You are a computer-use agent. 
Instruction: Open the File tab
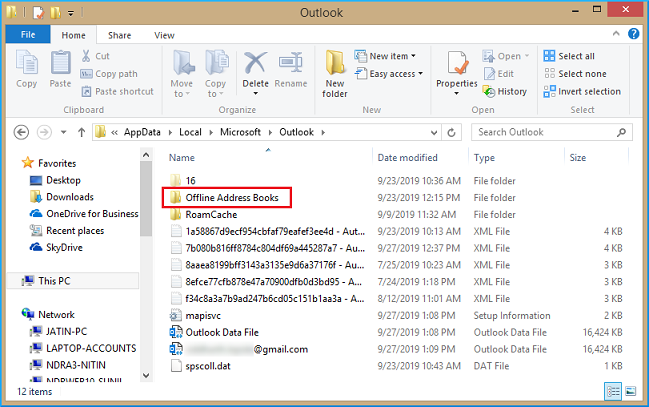(28, 35)
